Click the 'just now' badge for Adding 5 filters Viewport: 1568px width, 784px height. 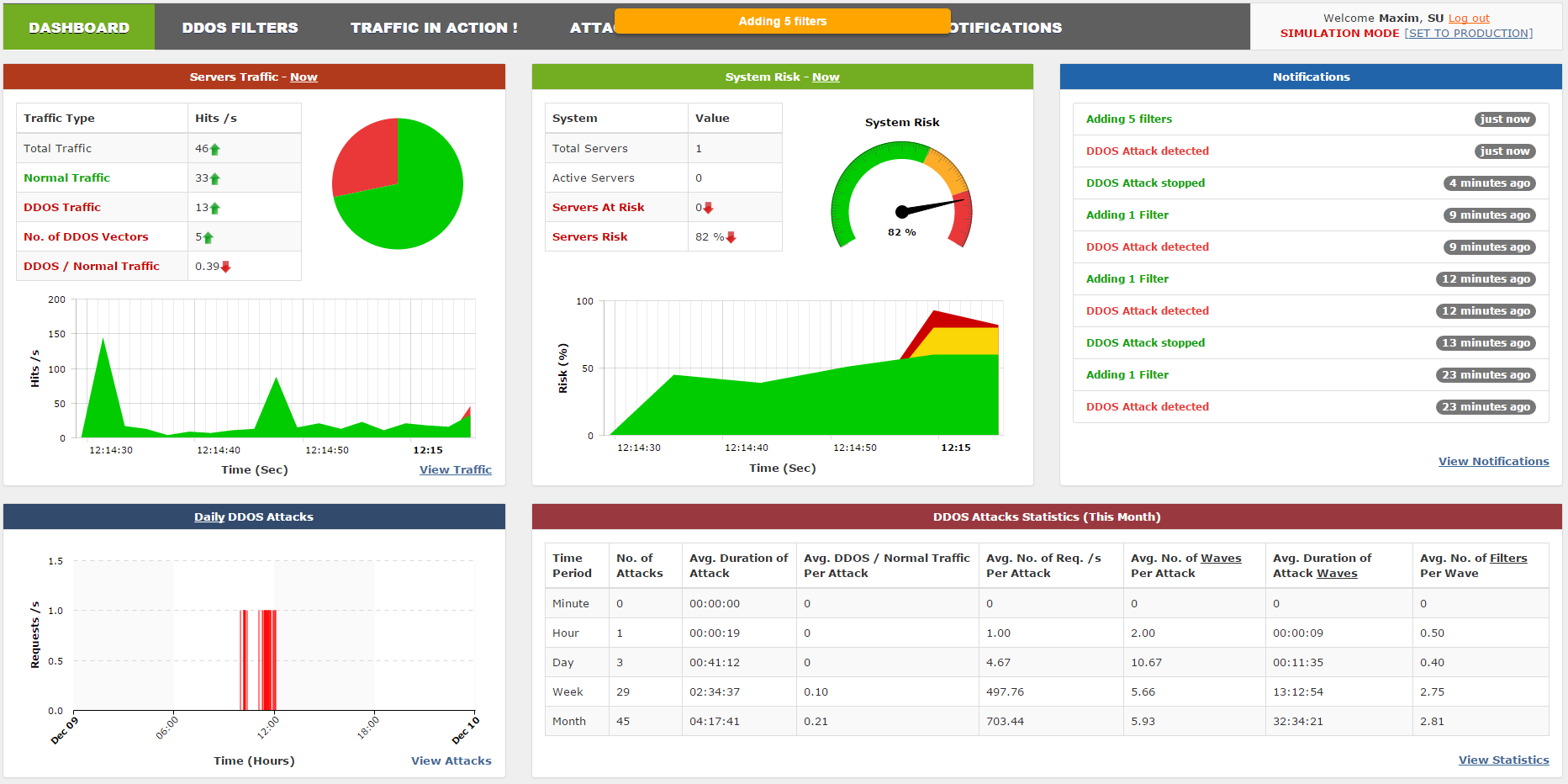click(x=1504, y=119)
